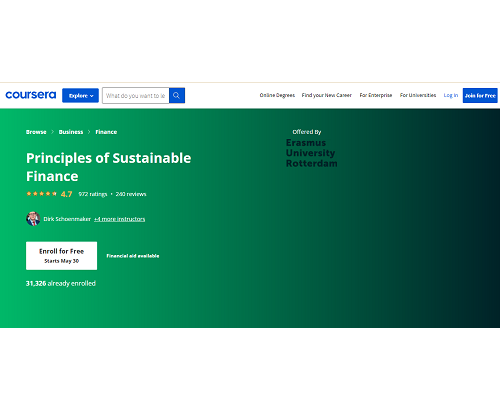This screenshot has width=500, height=400.
Task: Open instructor Dirk Schoenmaker's name
Action: pyautogui.click(x=67, y=219)
